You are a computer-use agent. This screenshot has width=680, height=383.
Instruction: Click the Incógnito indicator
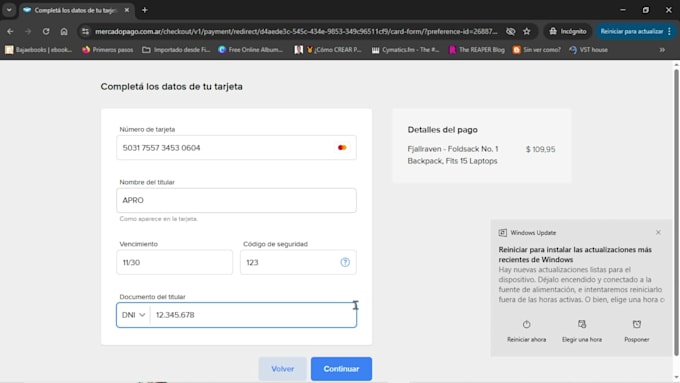[568, 31]
